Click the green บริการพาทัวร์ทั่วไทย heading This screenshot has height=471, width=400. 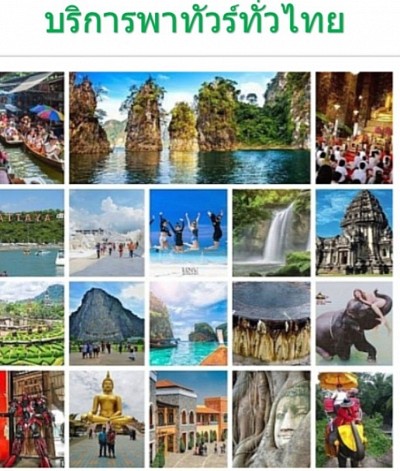pos(194,20)
